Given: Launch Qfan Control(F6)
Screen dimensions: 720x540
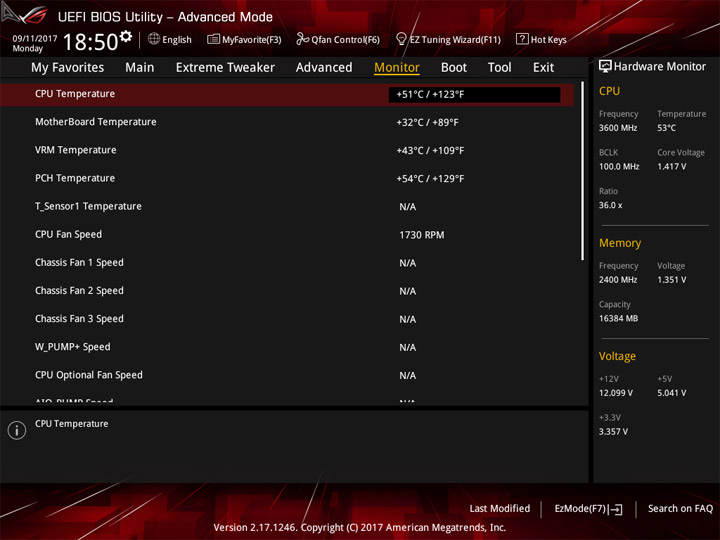Looking at the screenshot, I should point(338,39).
